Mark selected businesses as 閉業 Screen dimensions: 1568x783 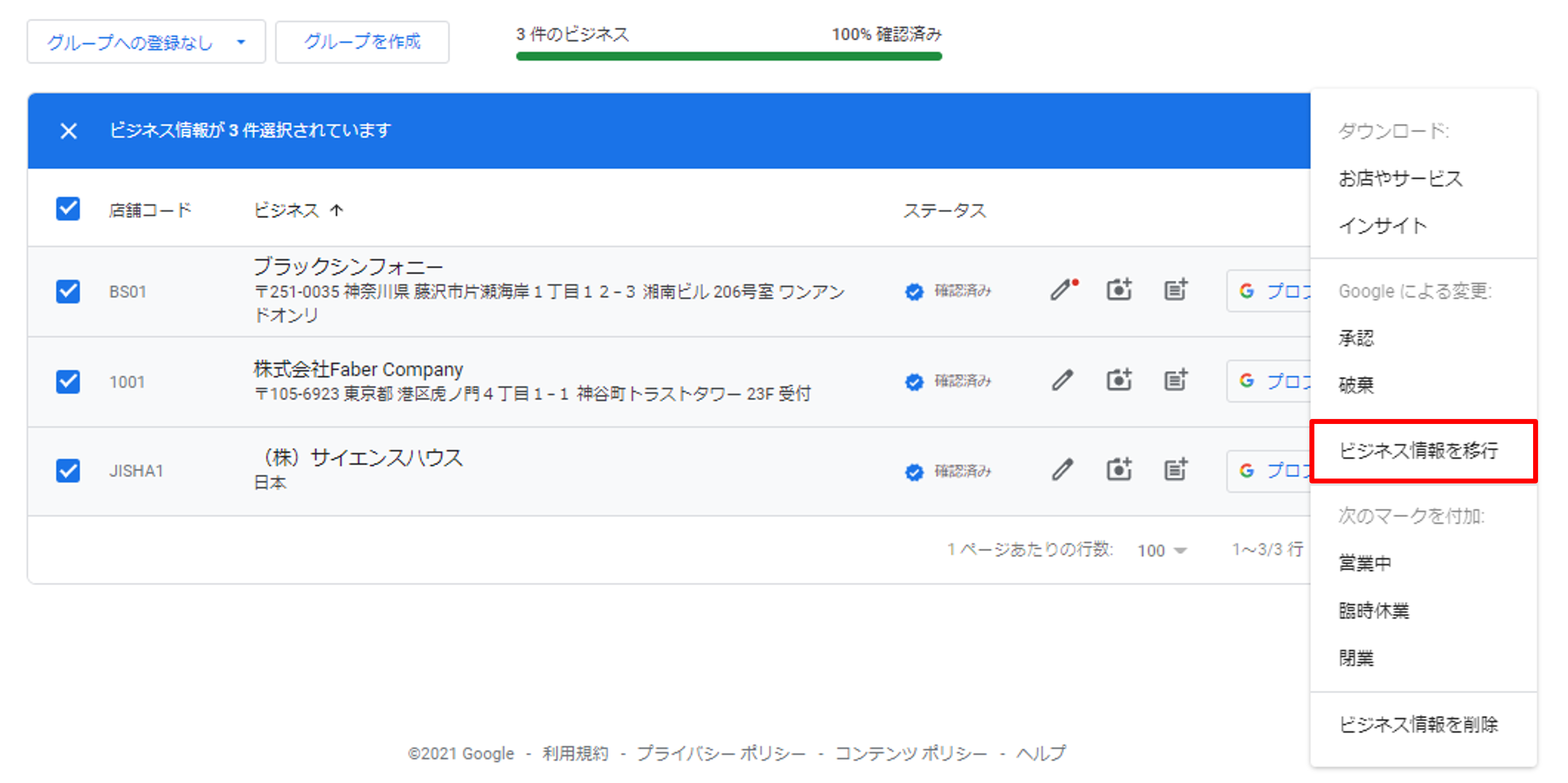pyautogui.click(x=1356, y=658)
